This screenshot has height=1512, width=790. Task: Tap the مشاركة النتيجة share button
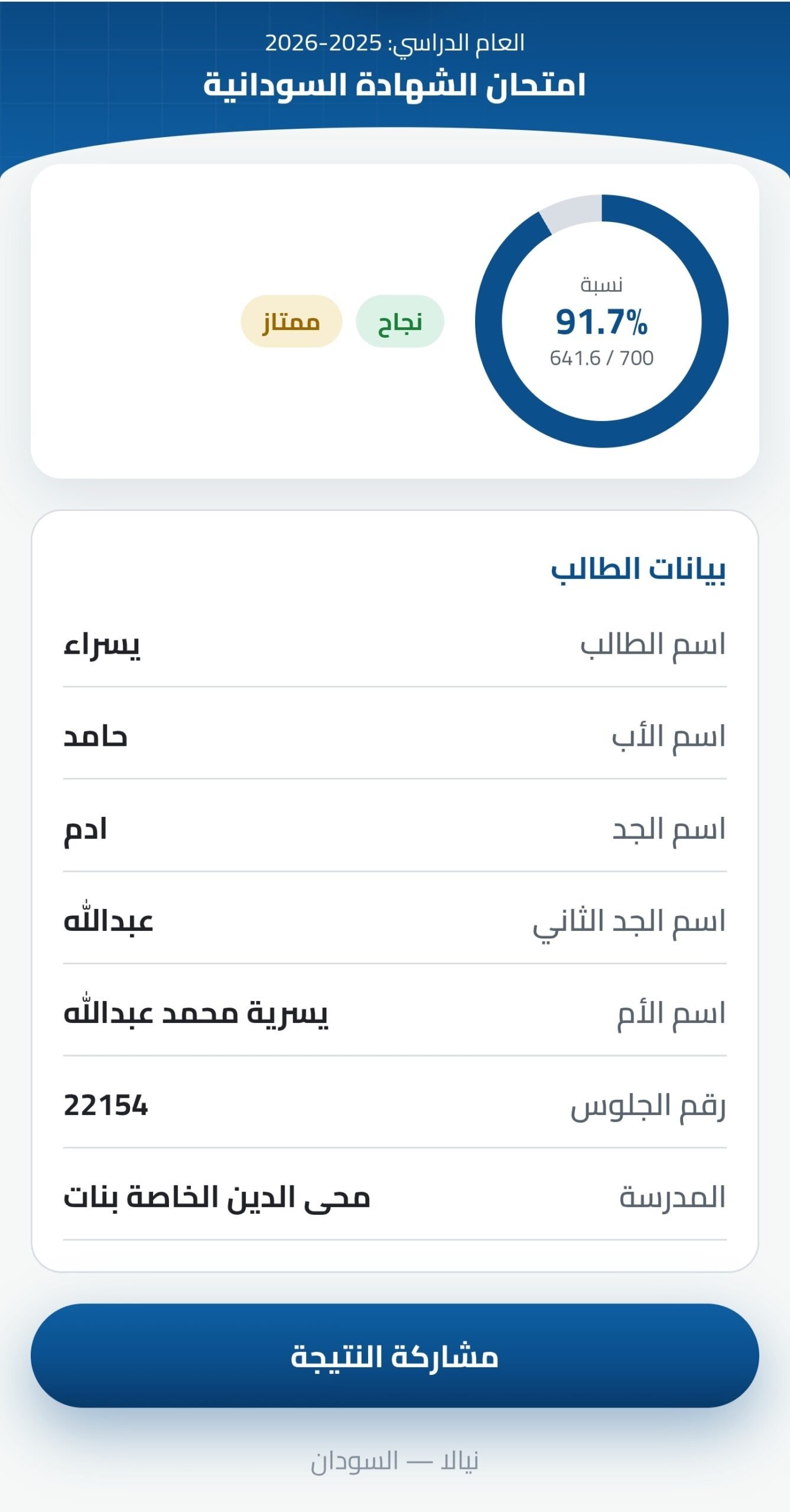coord(395,1355)
